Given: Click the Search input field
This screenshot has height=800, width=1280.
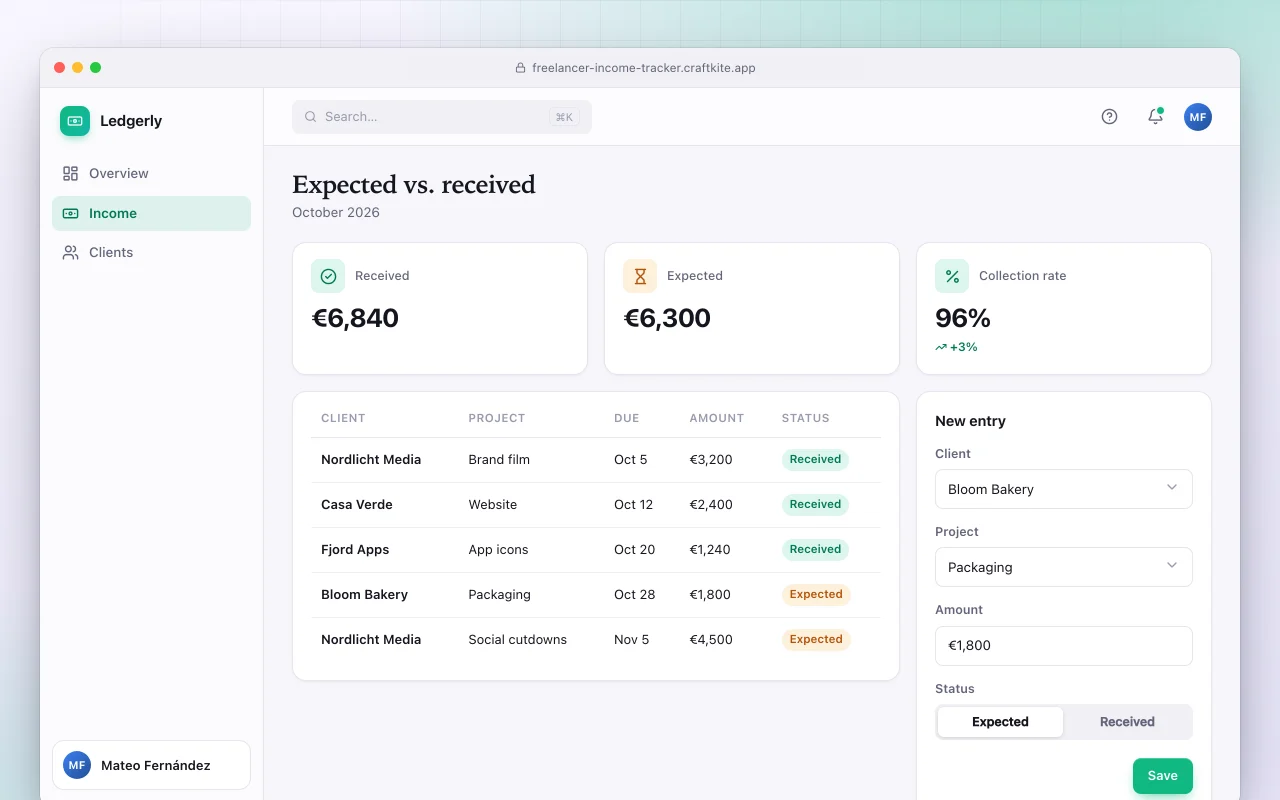Looking at the screenshot, I should click(x=442, y=117).
